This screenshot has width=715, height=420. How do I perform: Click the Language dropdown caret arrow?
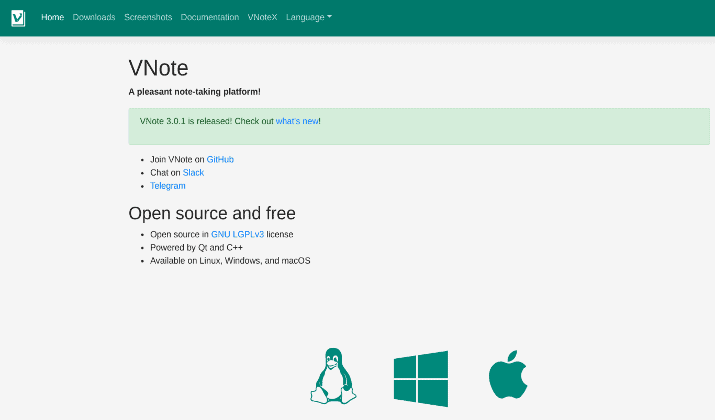click(330, 17)
